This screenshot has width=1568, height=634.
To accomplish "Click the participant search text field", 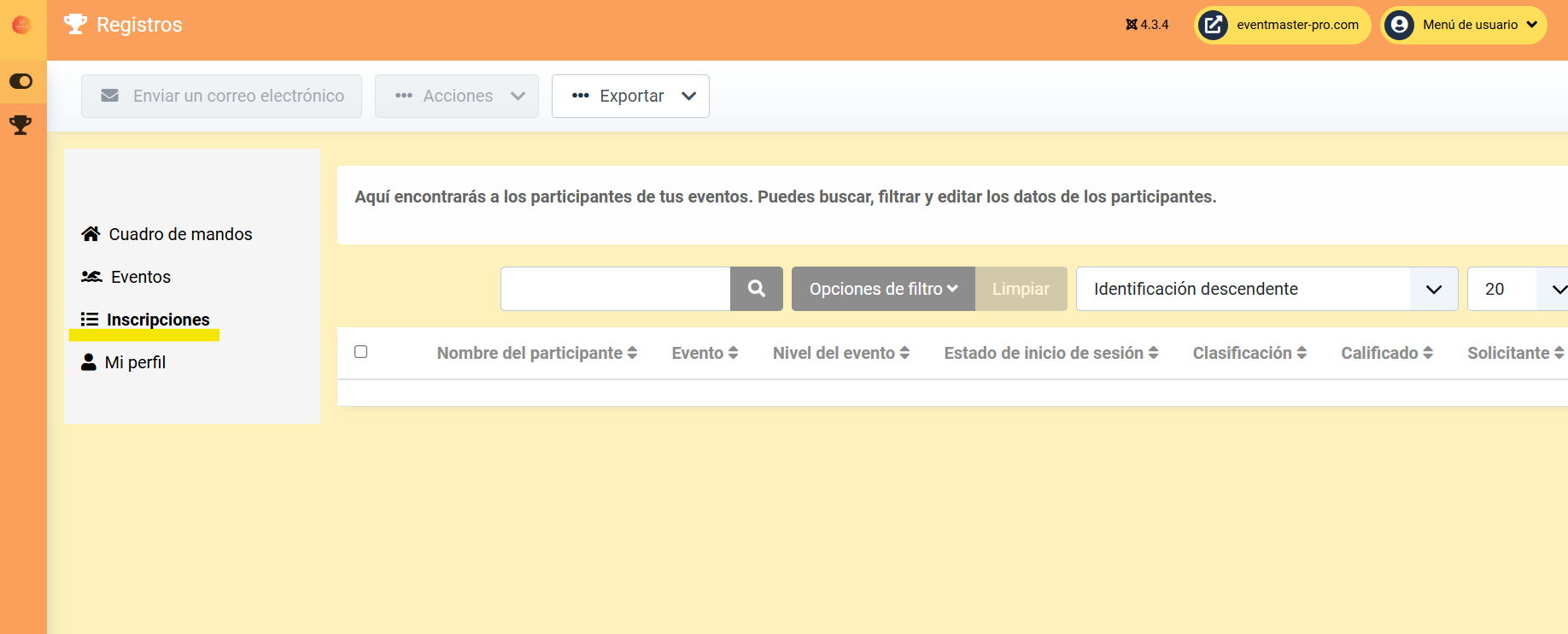I will [615, 289].
